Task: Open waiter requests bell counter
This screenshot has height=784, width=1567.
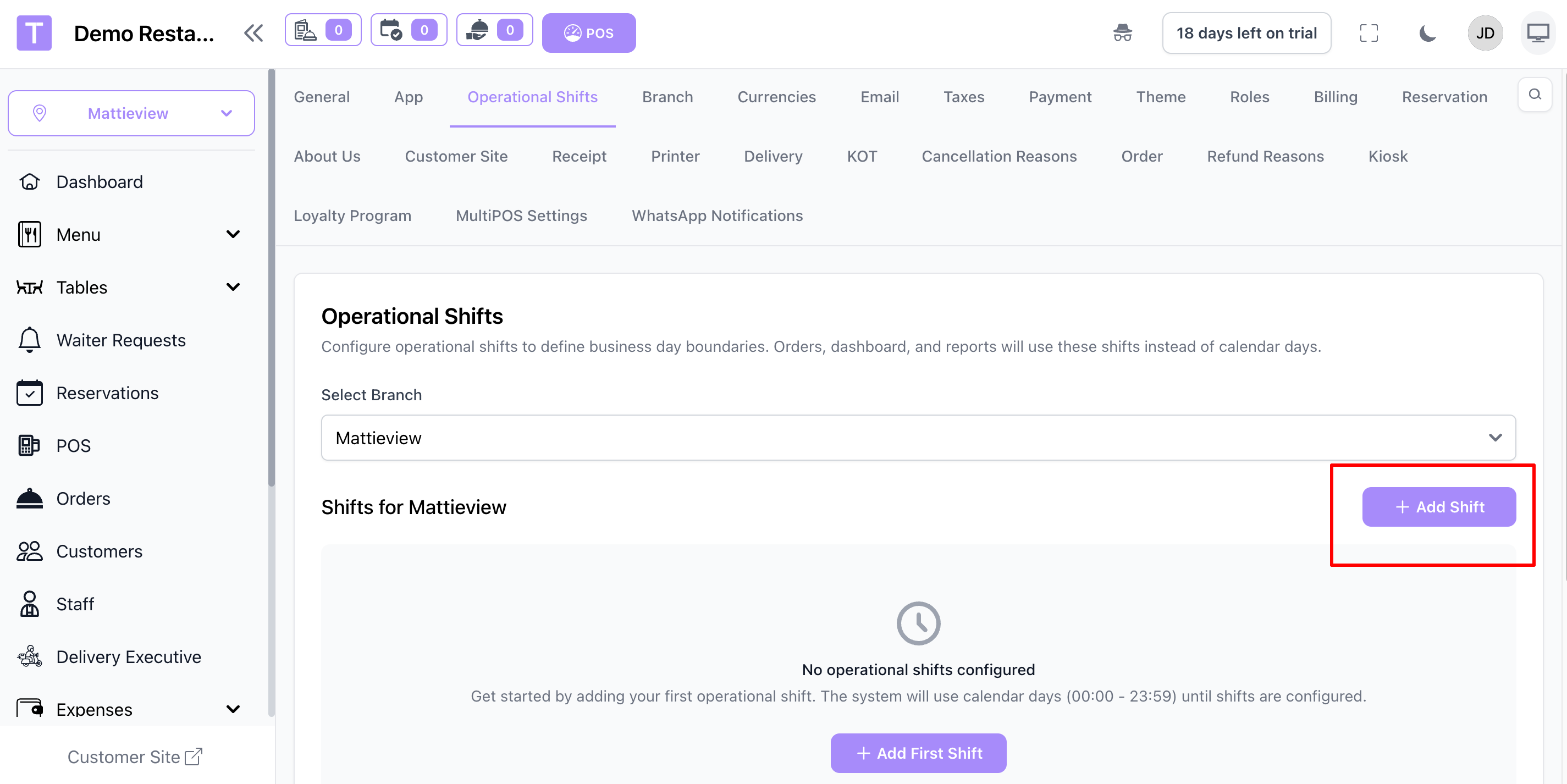Action: [x=494, y=30]
